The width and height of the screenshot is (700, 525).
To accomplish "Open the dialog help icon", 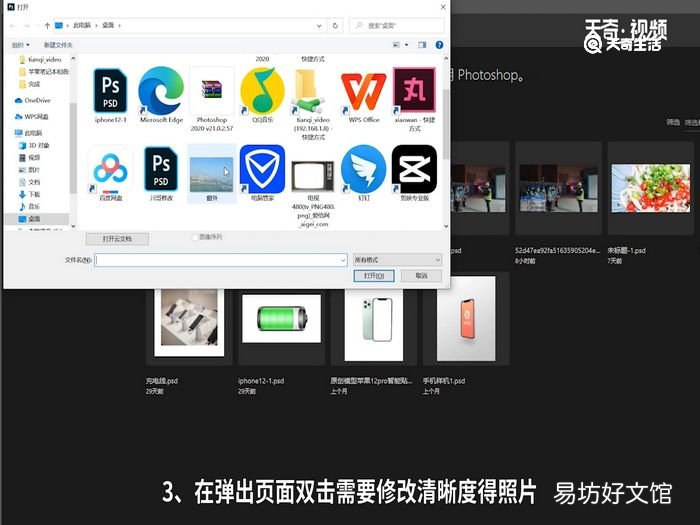I will pyautogui.click(x=439, y=45).
